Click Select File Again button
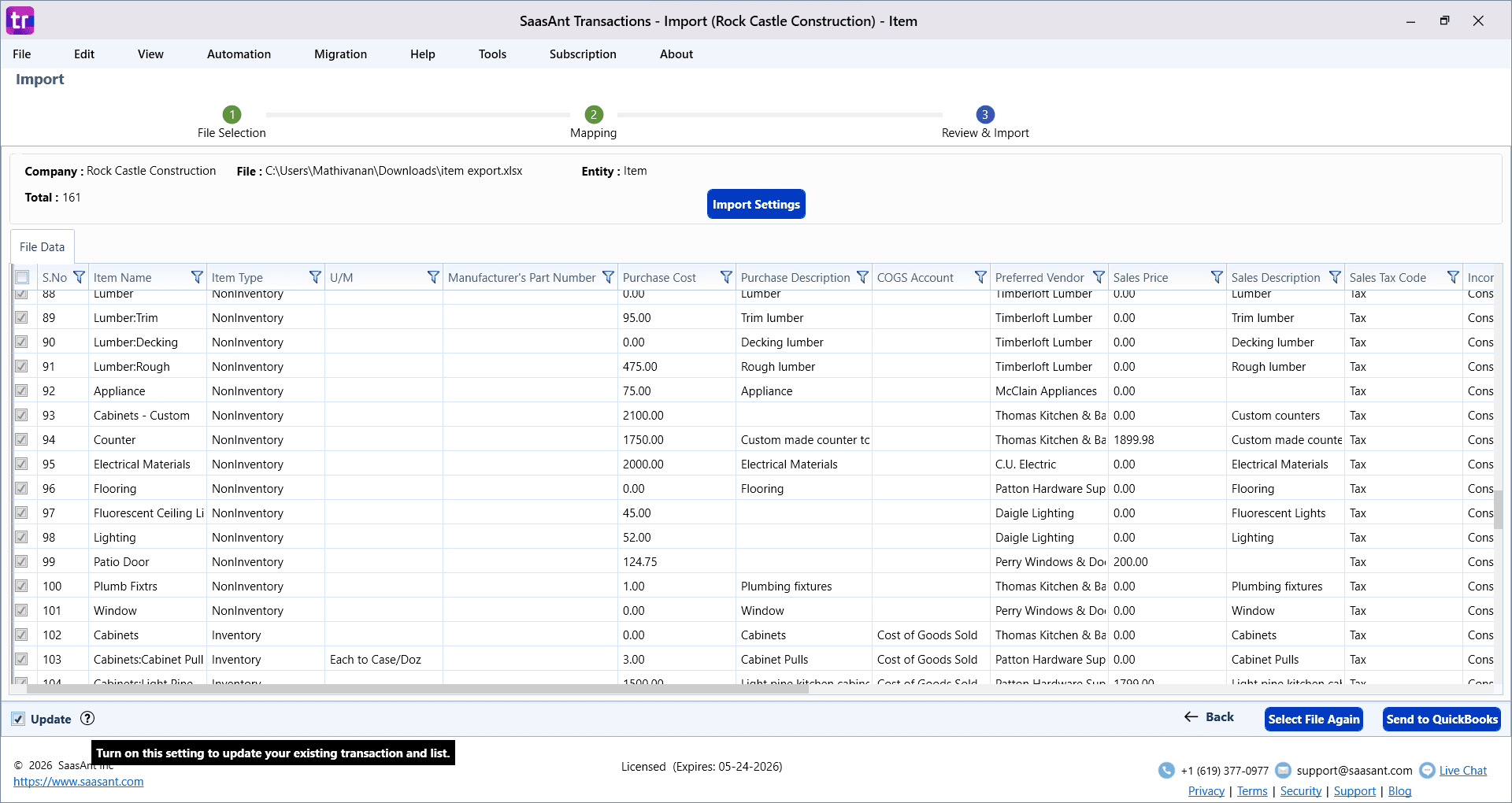 point(1314,719)
